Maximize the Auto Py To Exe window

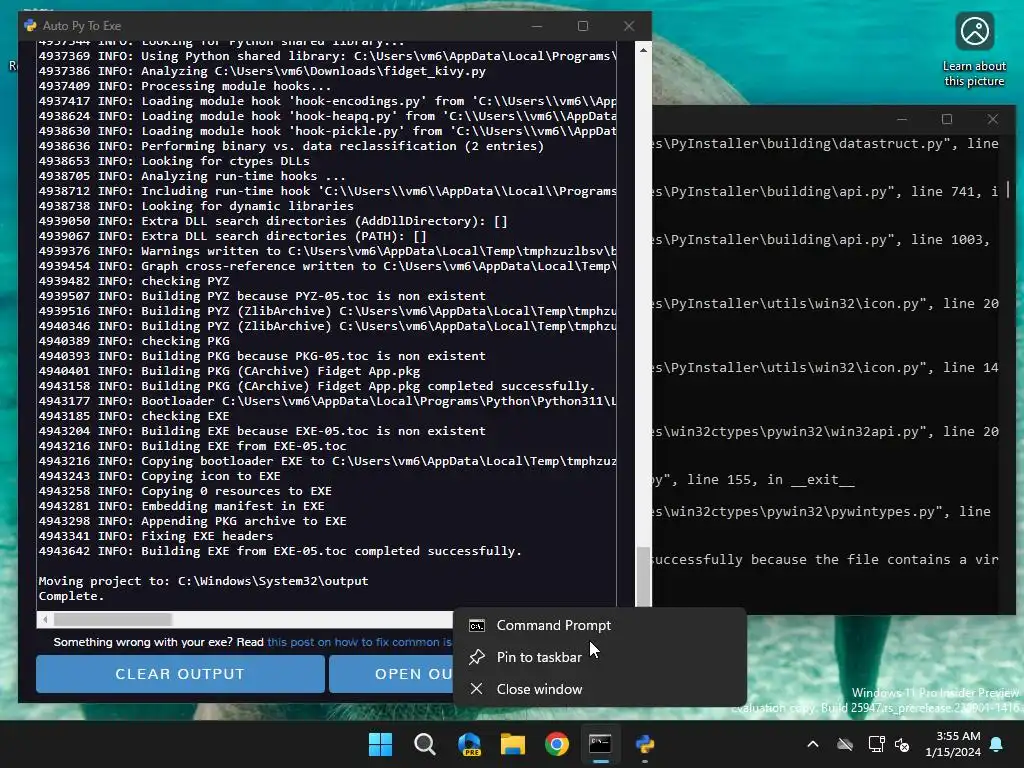(583, 25)
